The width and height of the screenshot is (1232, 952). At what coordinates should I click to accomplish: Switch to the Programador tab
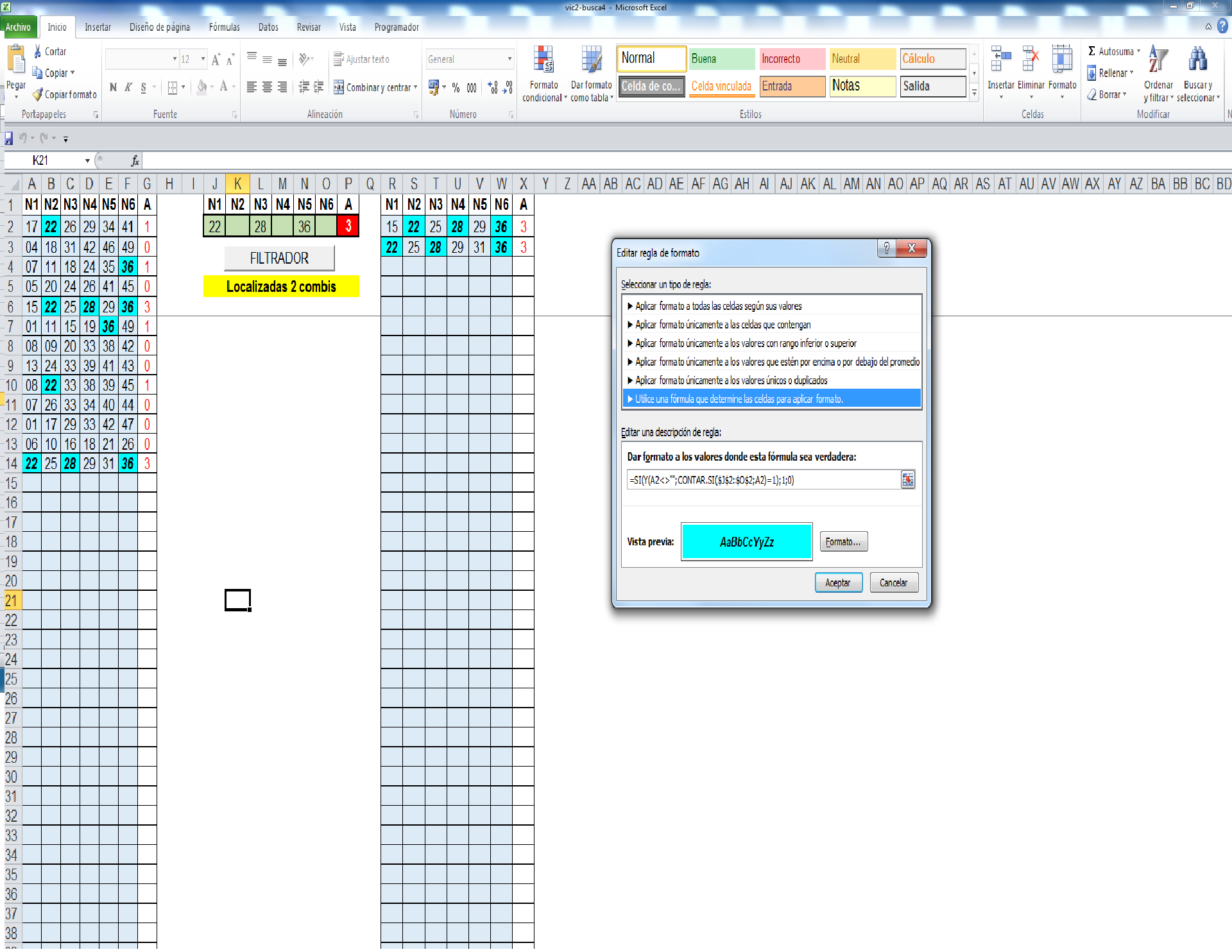pos(397,27)
